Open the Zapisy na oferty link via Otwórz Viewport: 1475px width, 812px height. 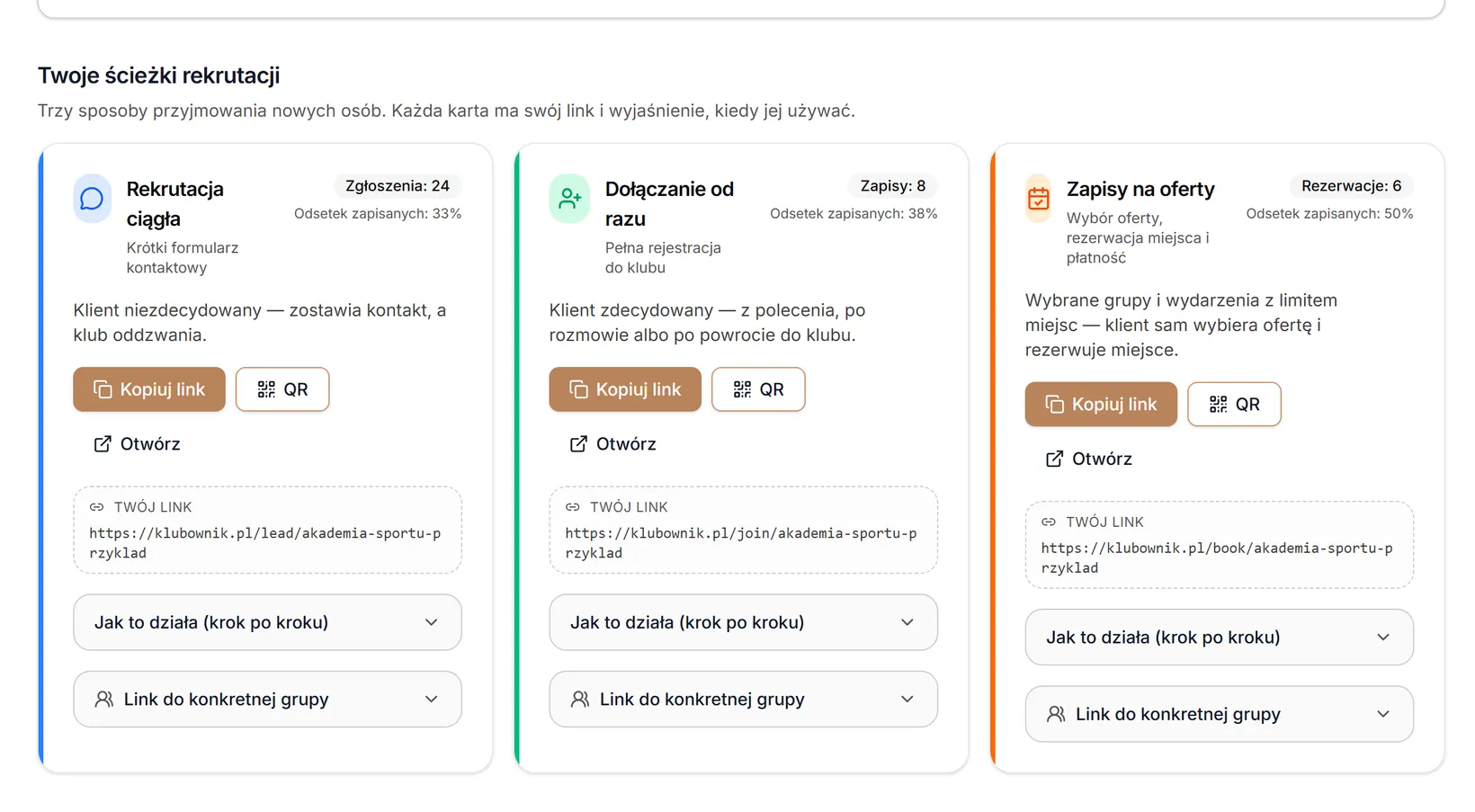[1088, 459]
